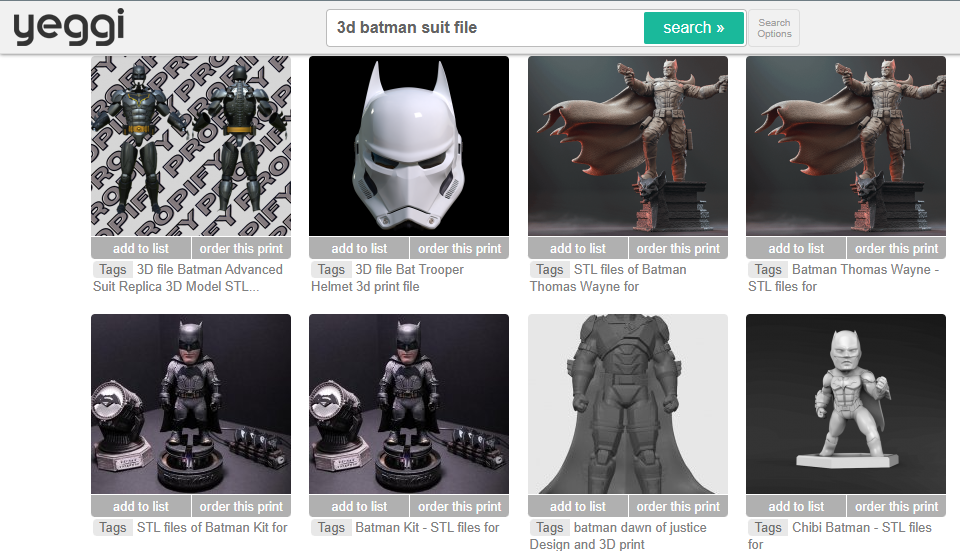The image size is (960, 551).
Task: Click Tags for 'Batman Kit - STL files for'
Action: [x=331, y=528]
